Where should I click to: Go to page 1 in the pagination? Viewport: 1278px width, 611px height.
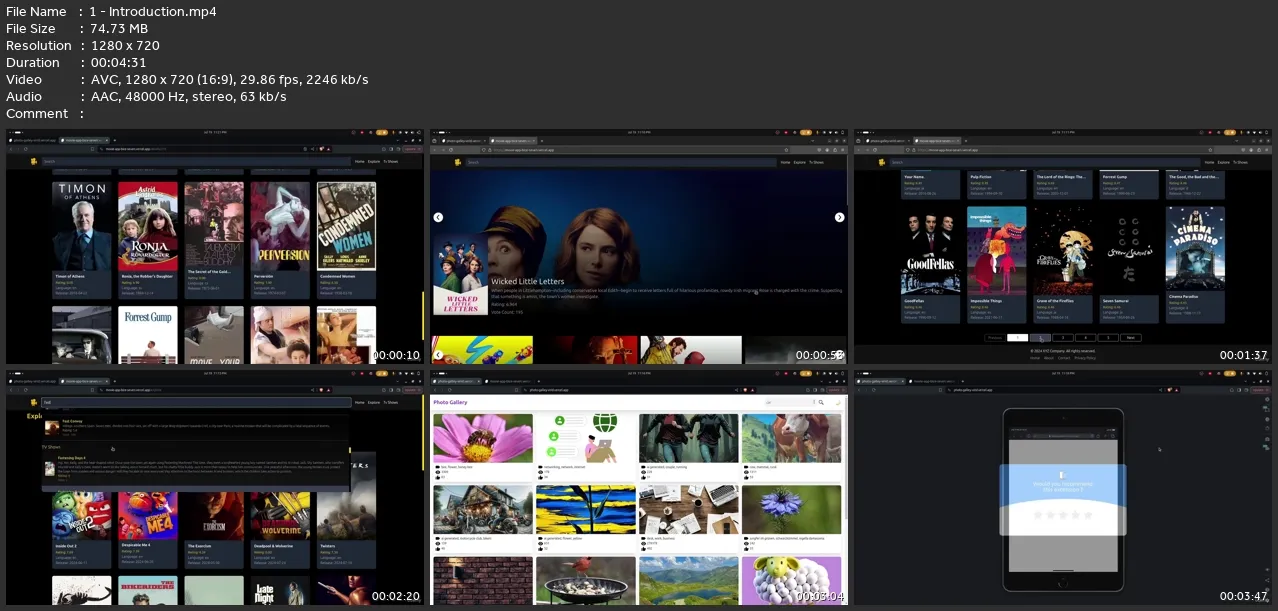[1018, 338]
